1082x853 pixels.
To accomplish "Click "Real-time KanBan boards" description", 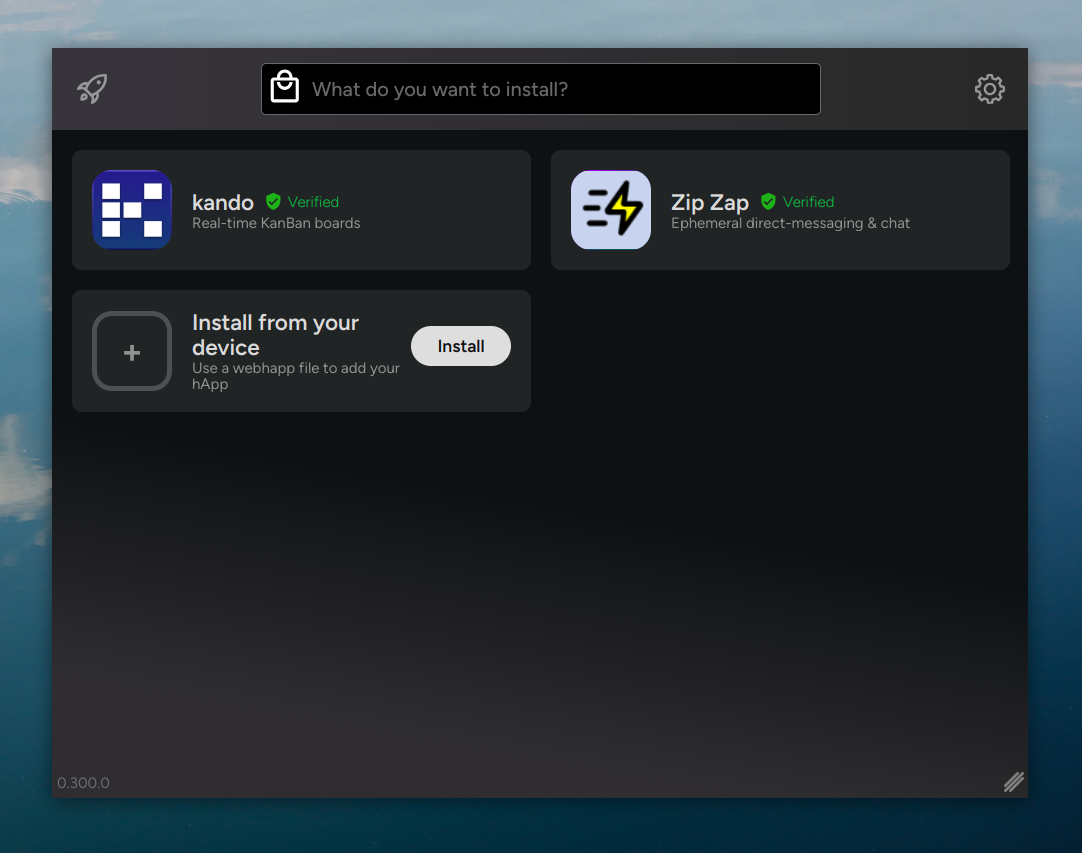I will [276, 223].
